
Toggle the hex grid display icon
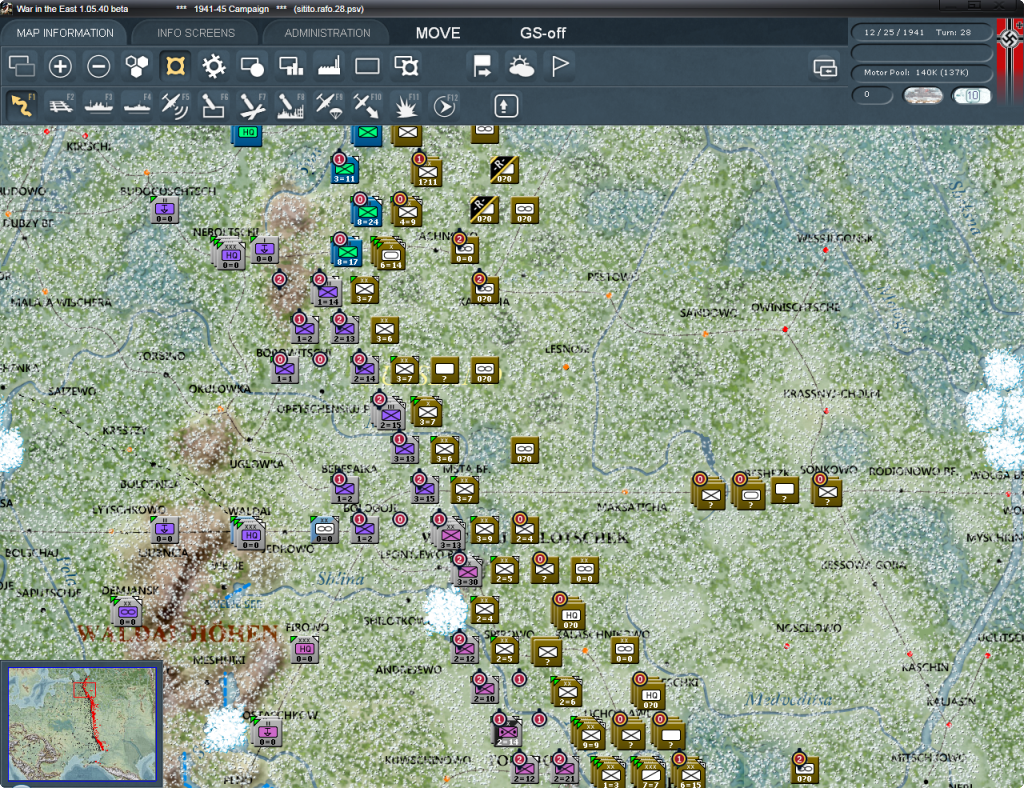click(x=137, y=66)
